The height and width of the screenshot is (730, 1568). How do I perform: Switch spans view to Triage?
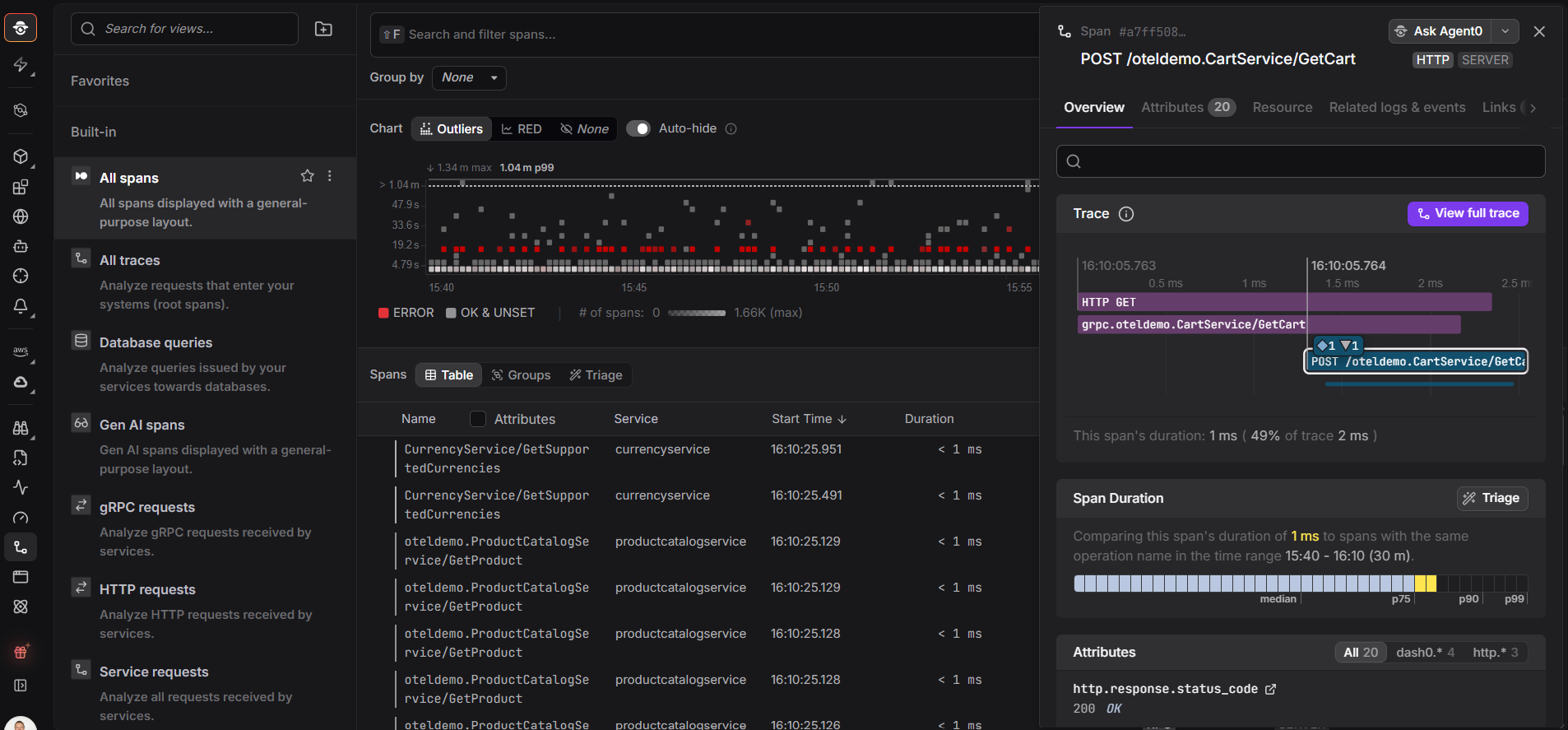596,375
